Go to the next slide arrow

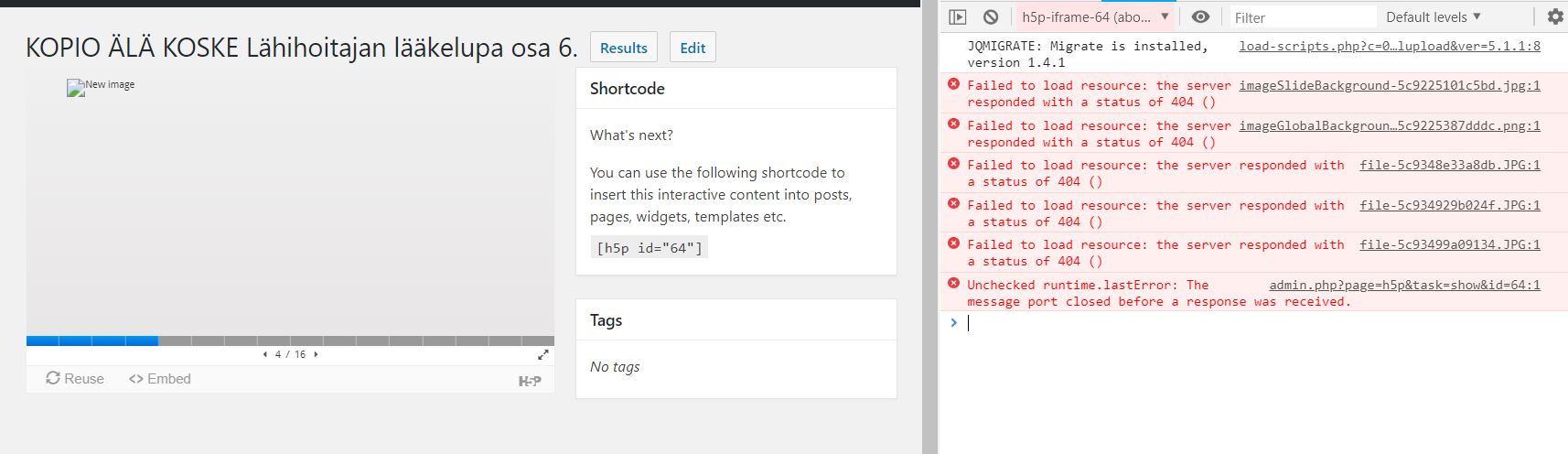pos(316,354)
